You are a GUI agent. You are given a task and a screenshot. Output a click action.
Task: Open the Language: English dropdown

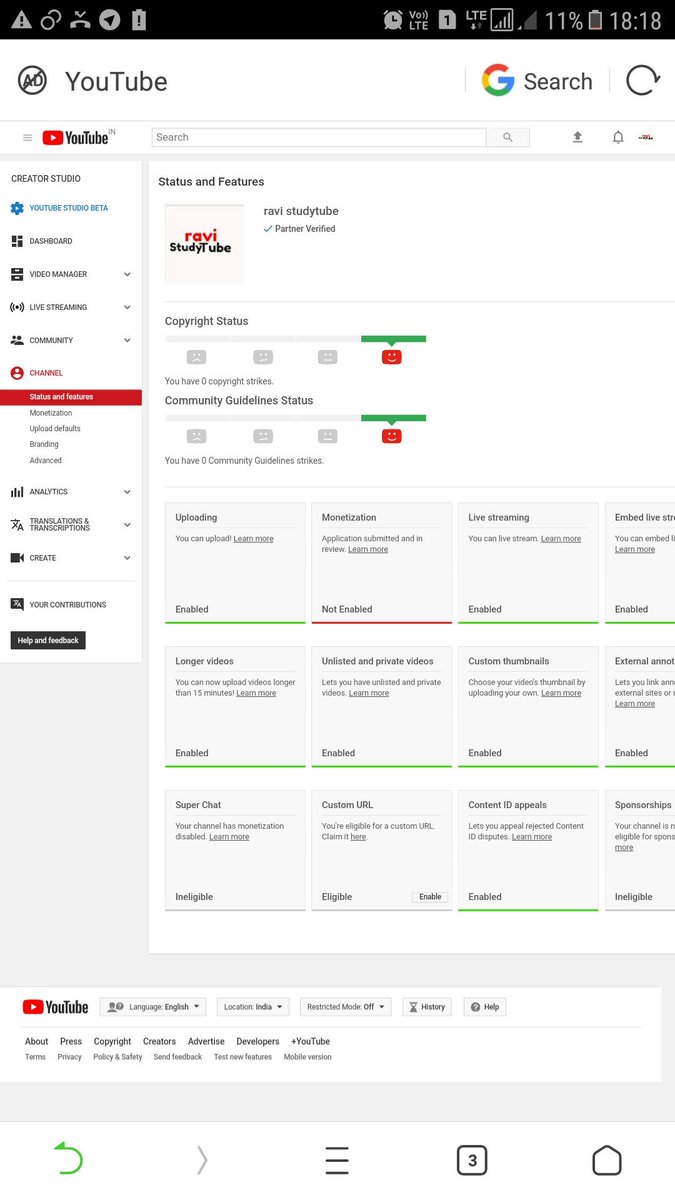coord(153,1007)
